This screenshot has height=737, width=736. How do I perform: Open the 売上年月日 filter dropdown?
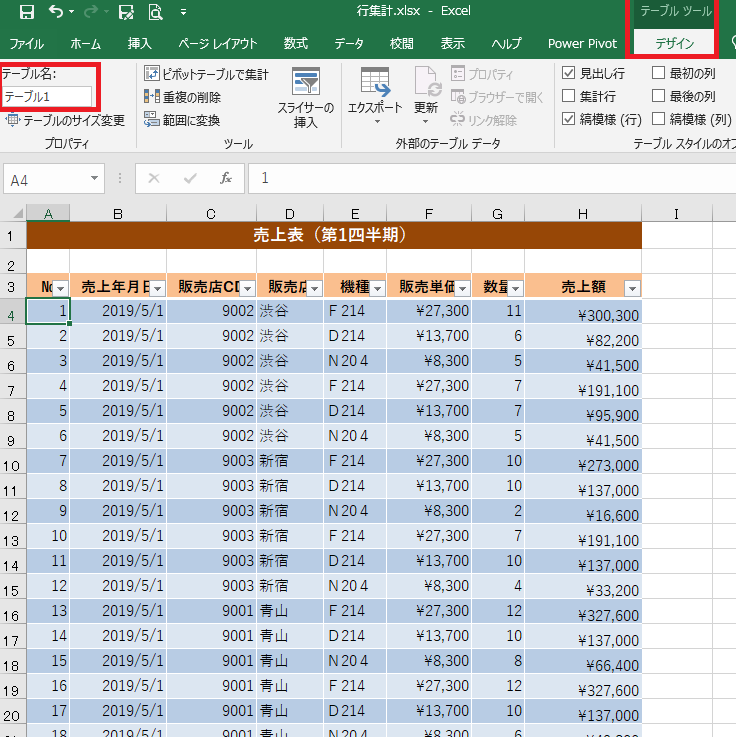(x=157, y=288)
